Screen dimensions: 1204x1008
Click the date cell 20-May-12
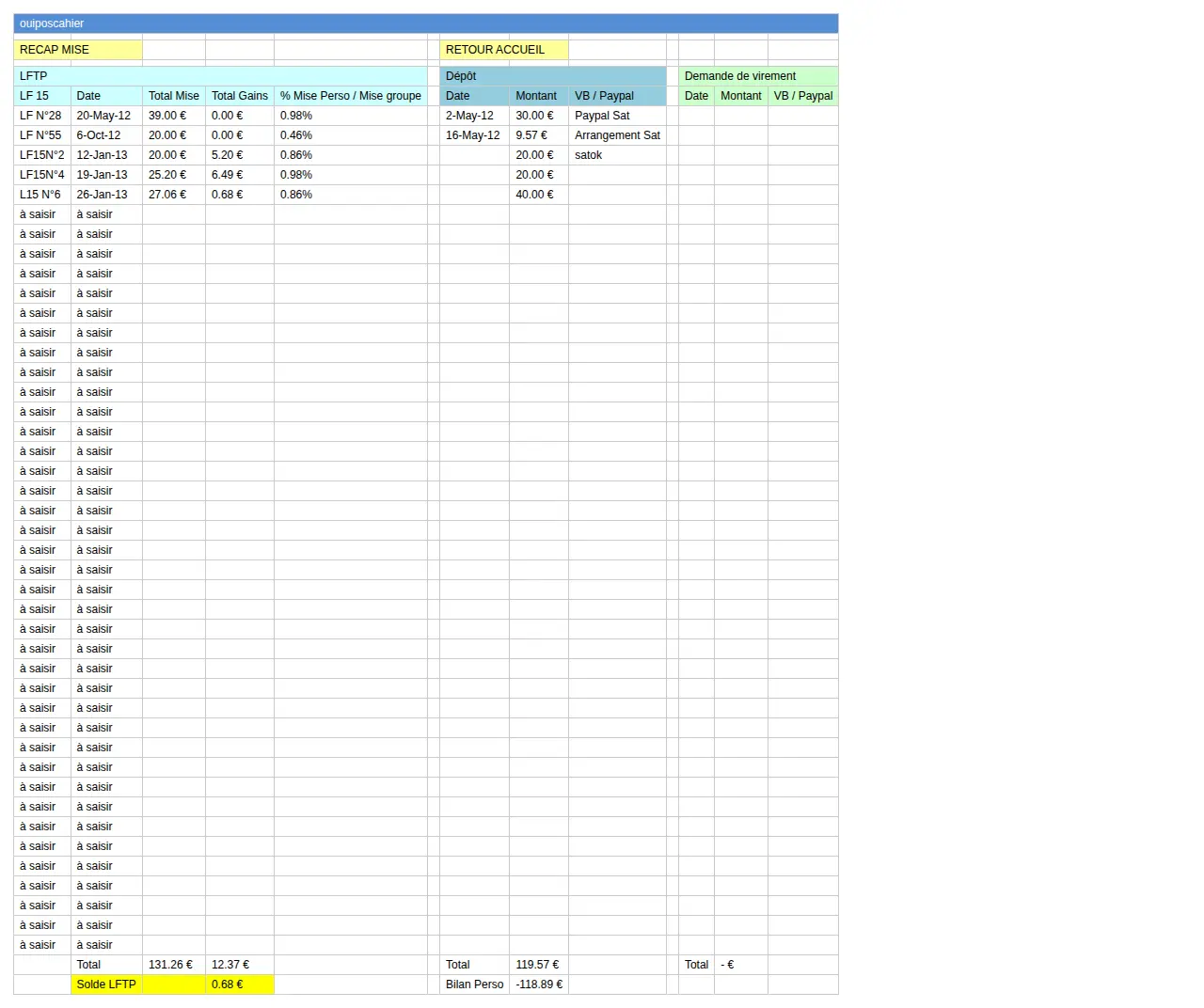click(x=106, y=116)
